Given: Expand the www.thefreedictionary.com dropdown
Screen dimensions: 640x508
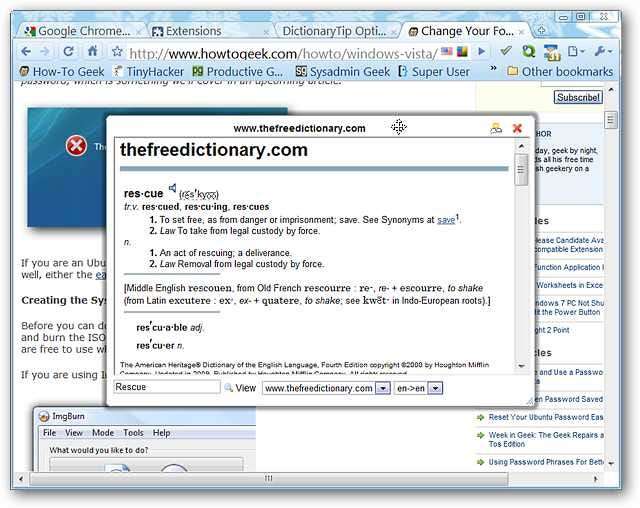Looking at the screenshot, I should coord(382,388).
